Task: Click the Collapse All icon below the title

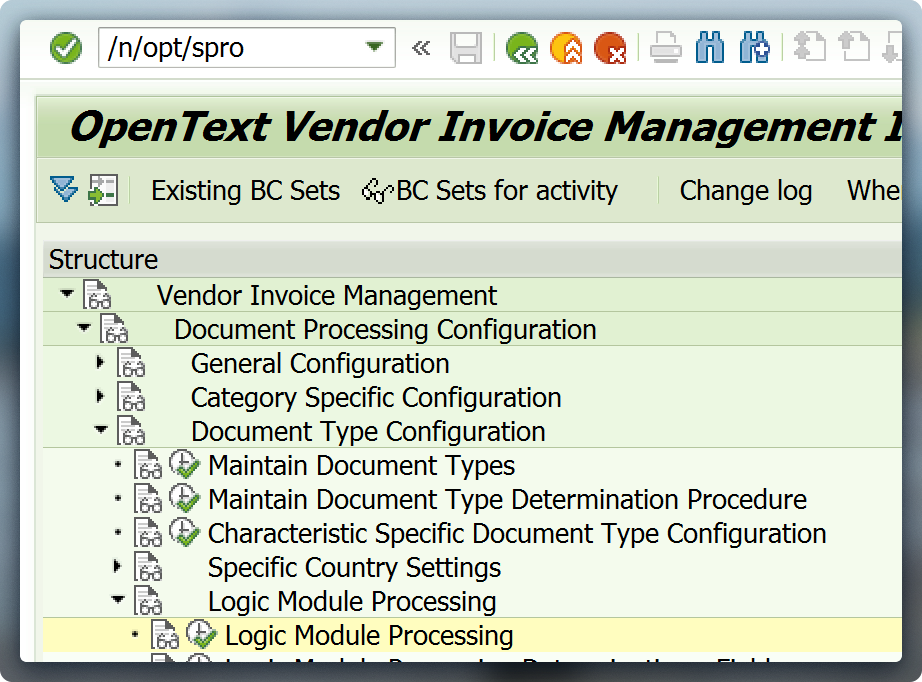Action: pyautogui.click(x=60, y=190)
